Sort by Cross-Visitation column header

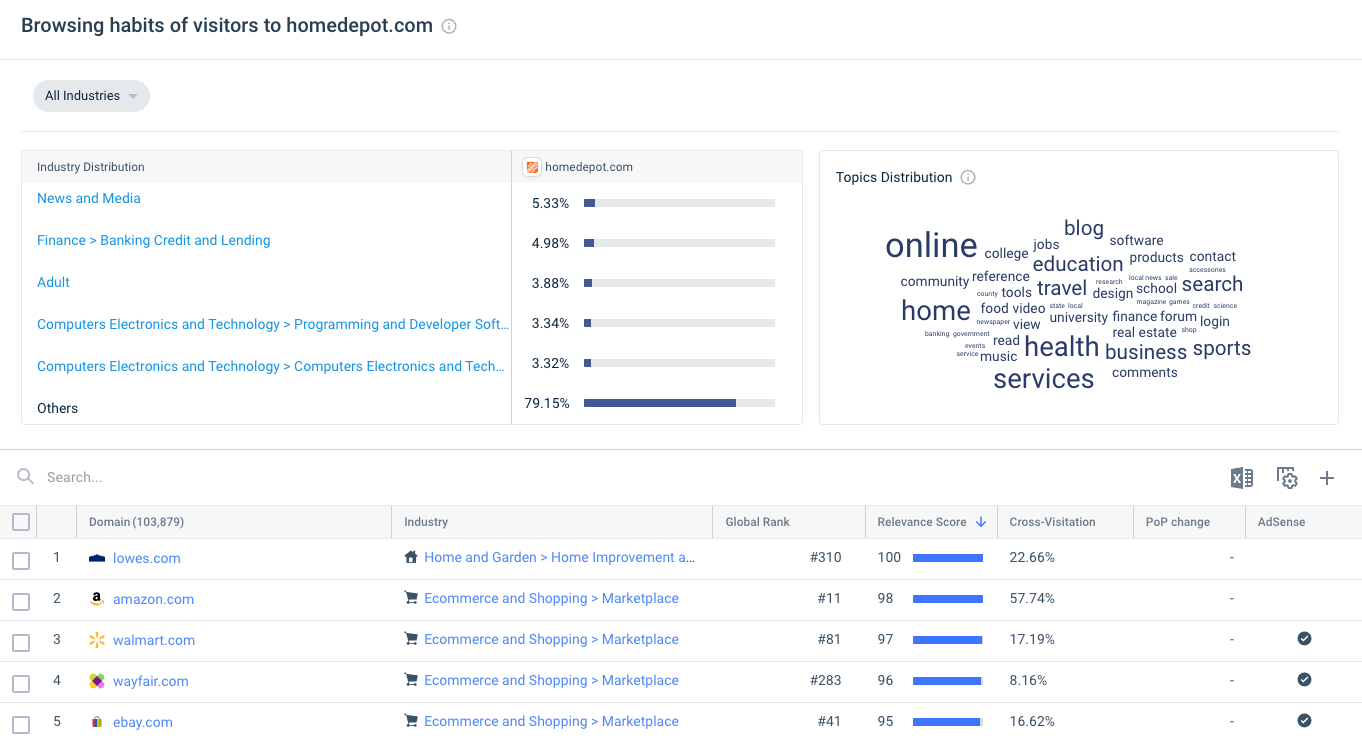(x=1052, y=522)
